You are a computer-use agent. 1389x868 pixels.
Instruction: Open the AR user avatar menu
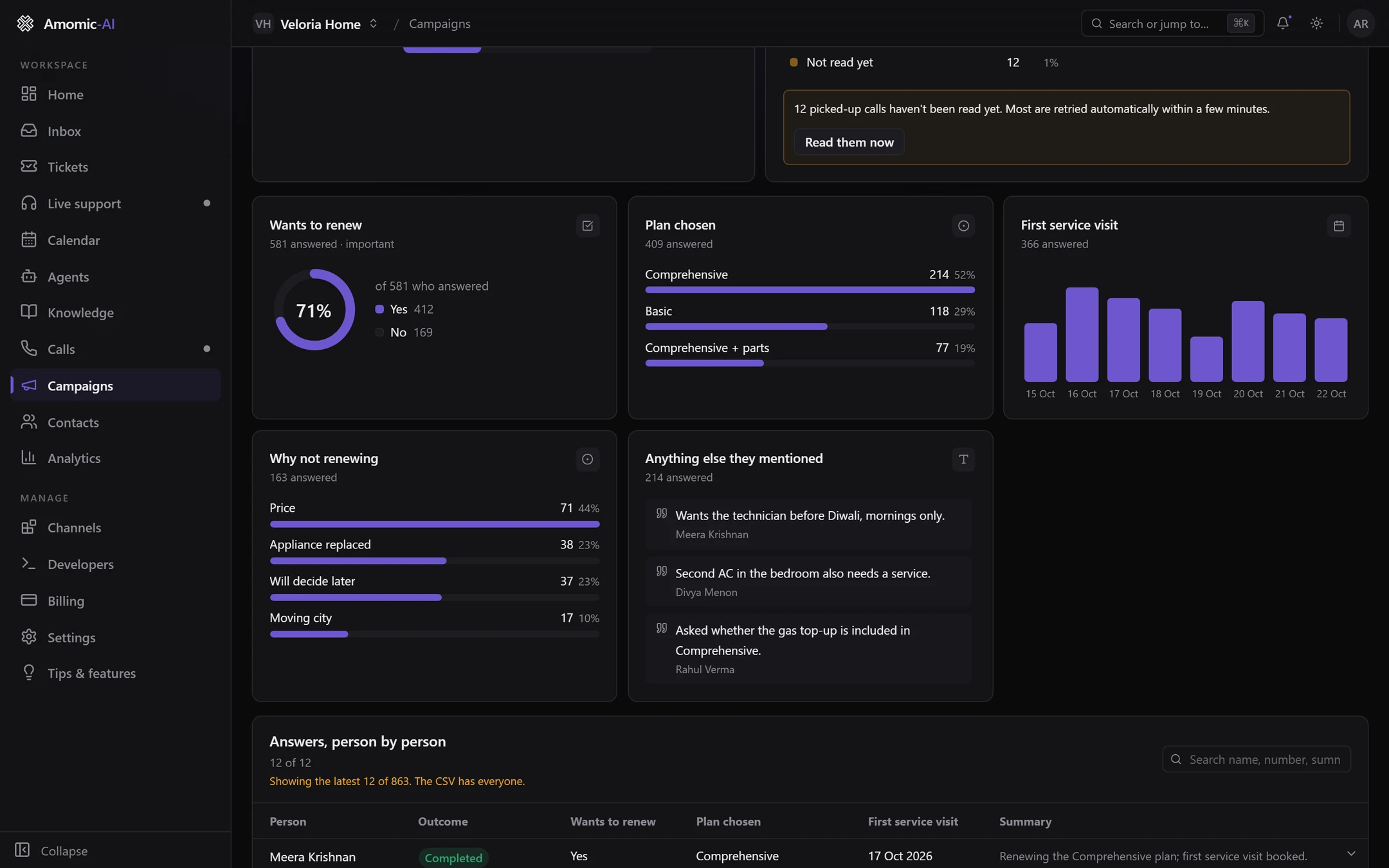click(x=1361, y=23)
